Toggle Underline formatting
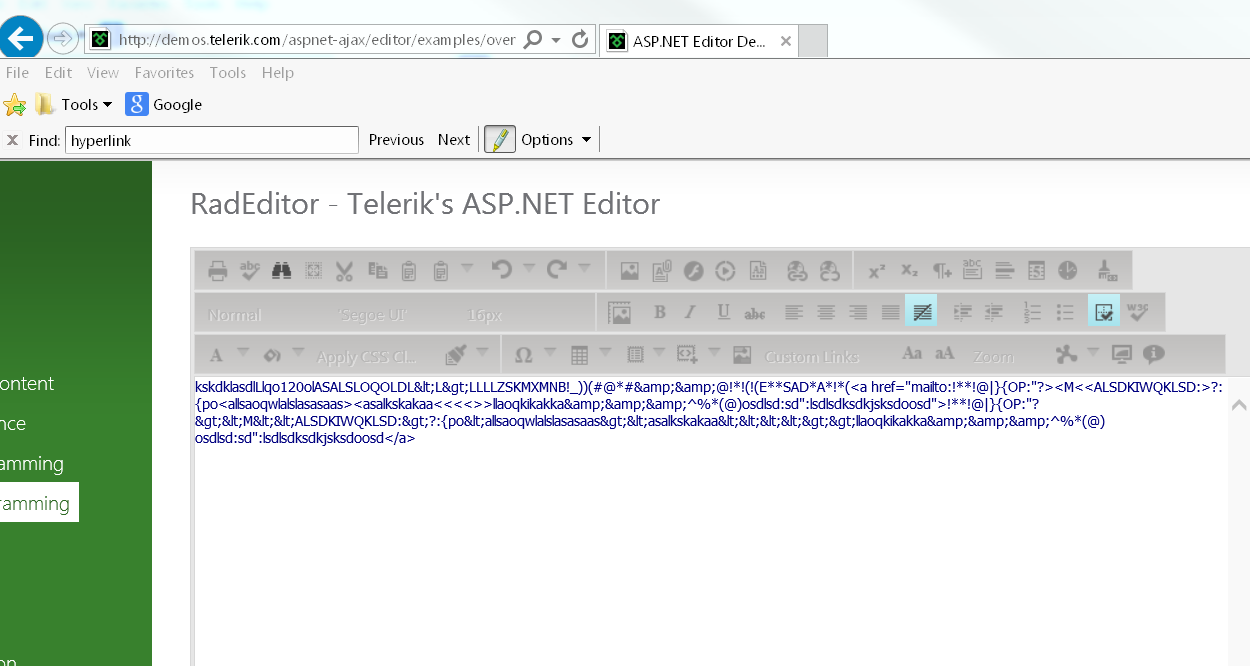The image size is (1250, 666). (x=723, y=313)
